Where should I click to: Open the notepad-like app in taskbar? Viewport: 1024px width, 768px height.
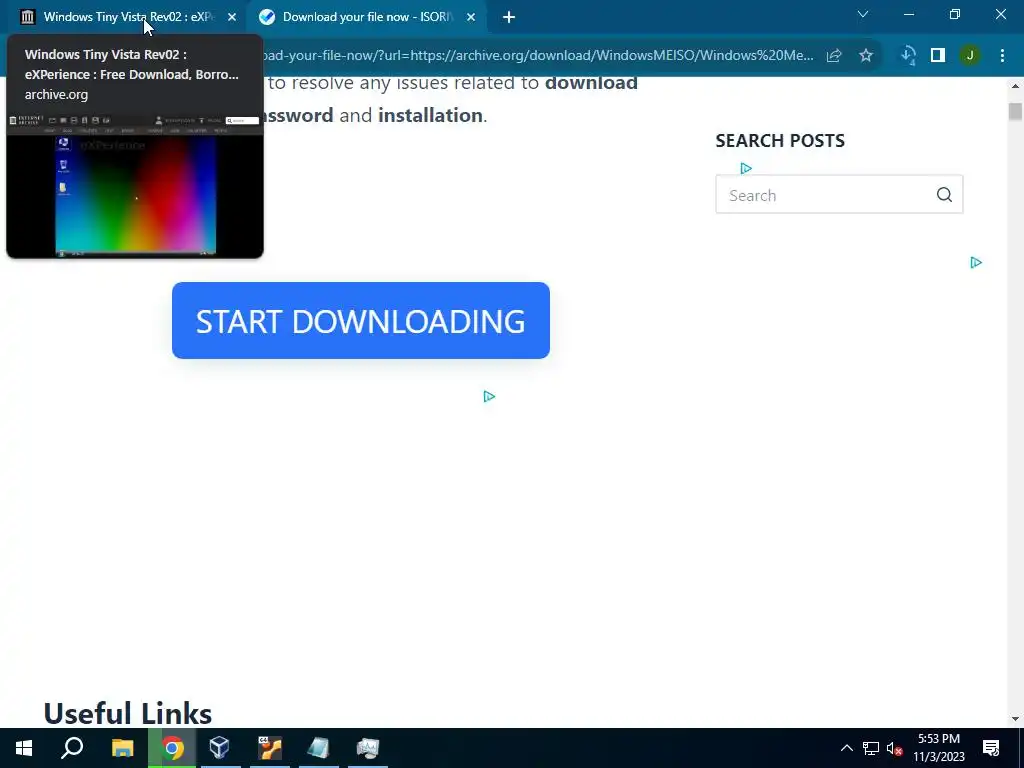(x=318, y=748)
